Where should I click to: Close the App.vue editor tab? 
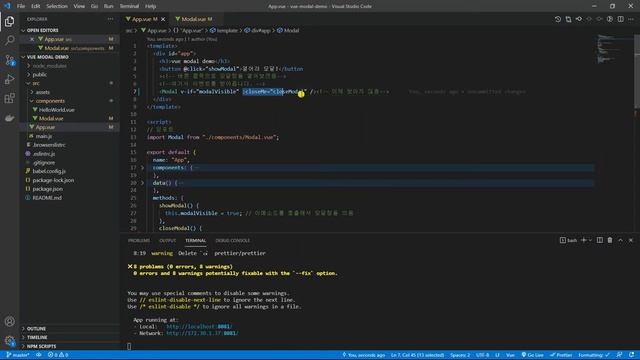point(163,19)
